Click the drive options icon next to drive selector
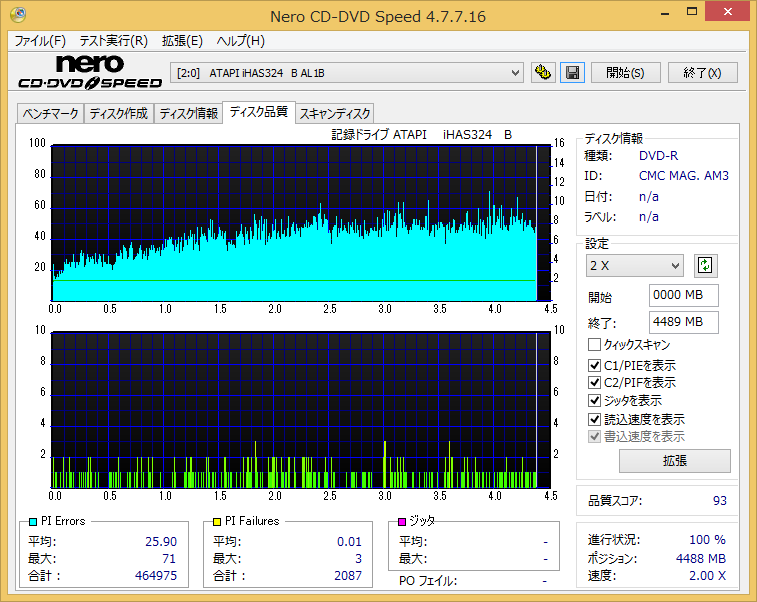The height and width of the screenshot is (602, 757). click(x=543, y=73)
